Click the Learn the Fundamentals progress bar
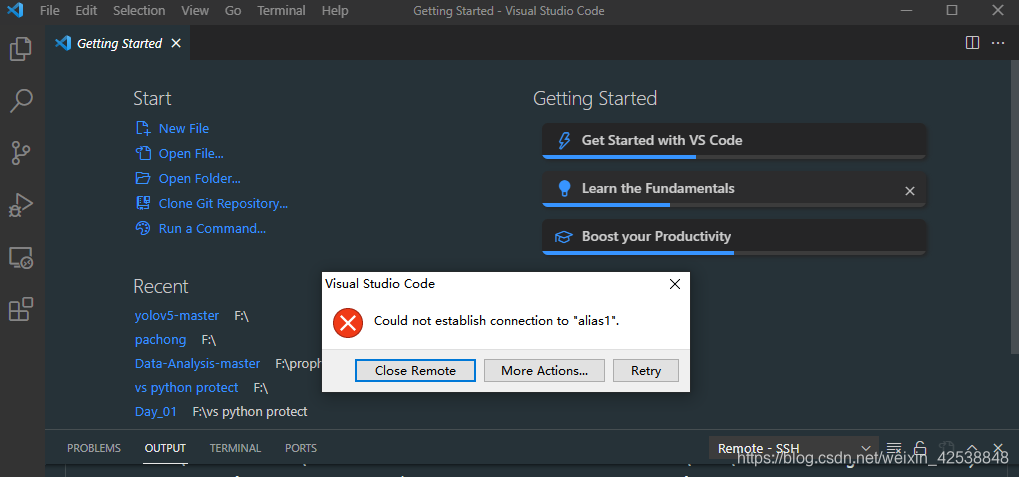This screenshot has height=477, width=1019. click(x=734, y=205)
